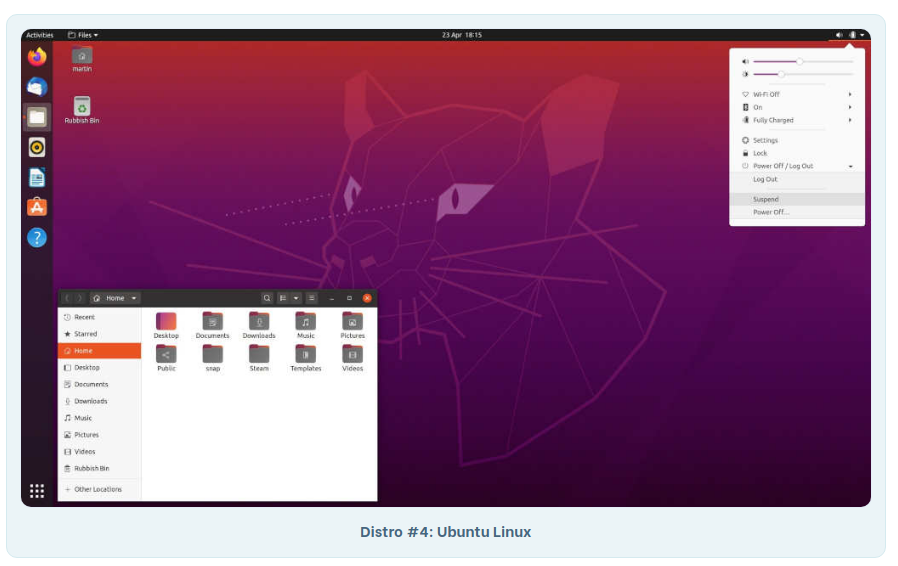Select the Rubbish Bin desktop icon
Image resolution: width=898 pixels, height=566 pixels.
pyautogui.click(x=82, y=110)
